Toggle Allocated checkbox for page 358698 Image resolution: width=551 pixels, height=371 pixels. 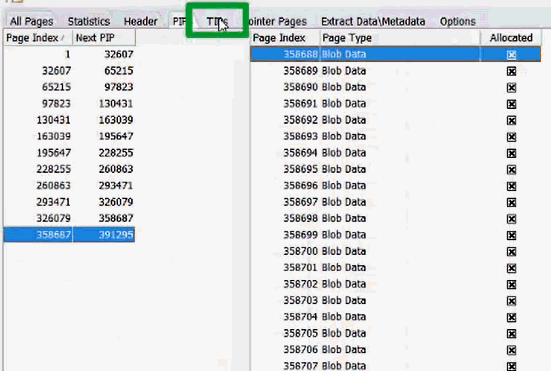click(511, 219)
